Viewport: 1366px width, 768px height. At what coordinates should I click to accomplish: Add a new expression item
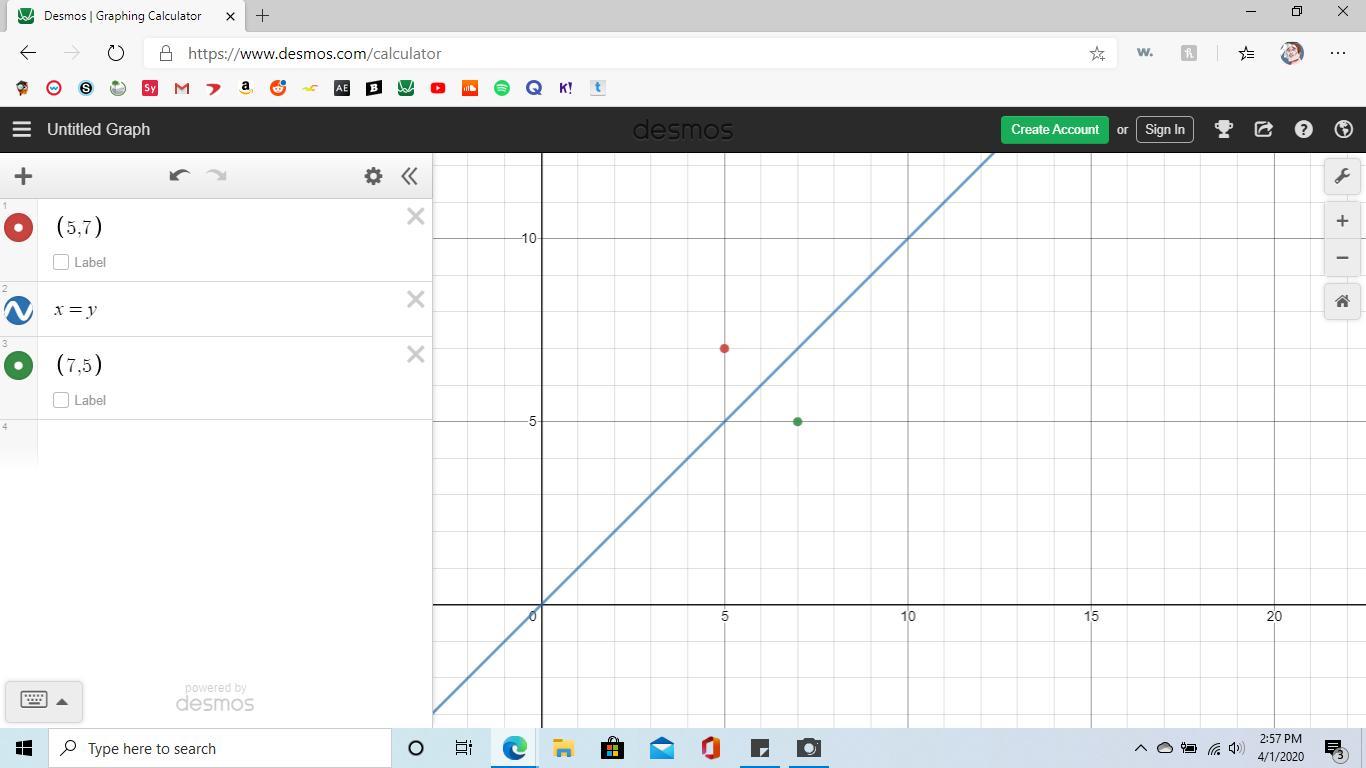(23, 176)
